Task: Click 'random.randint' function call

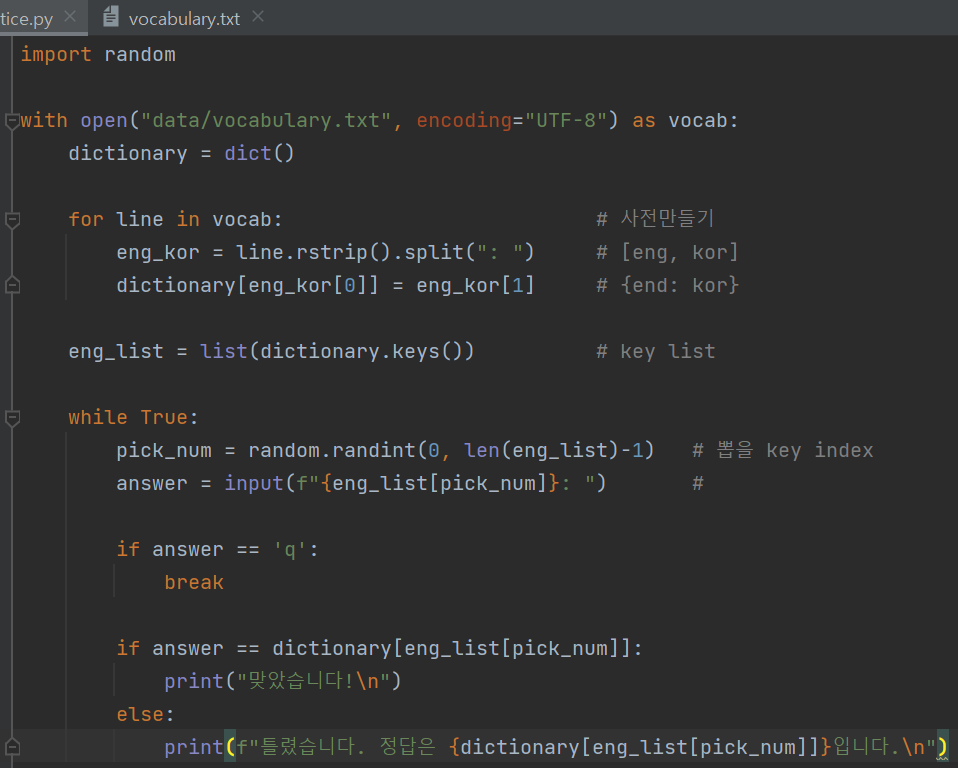Action: pyautogui.click(x=332, y=450)
